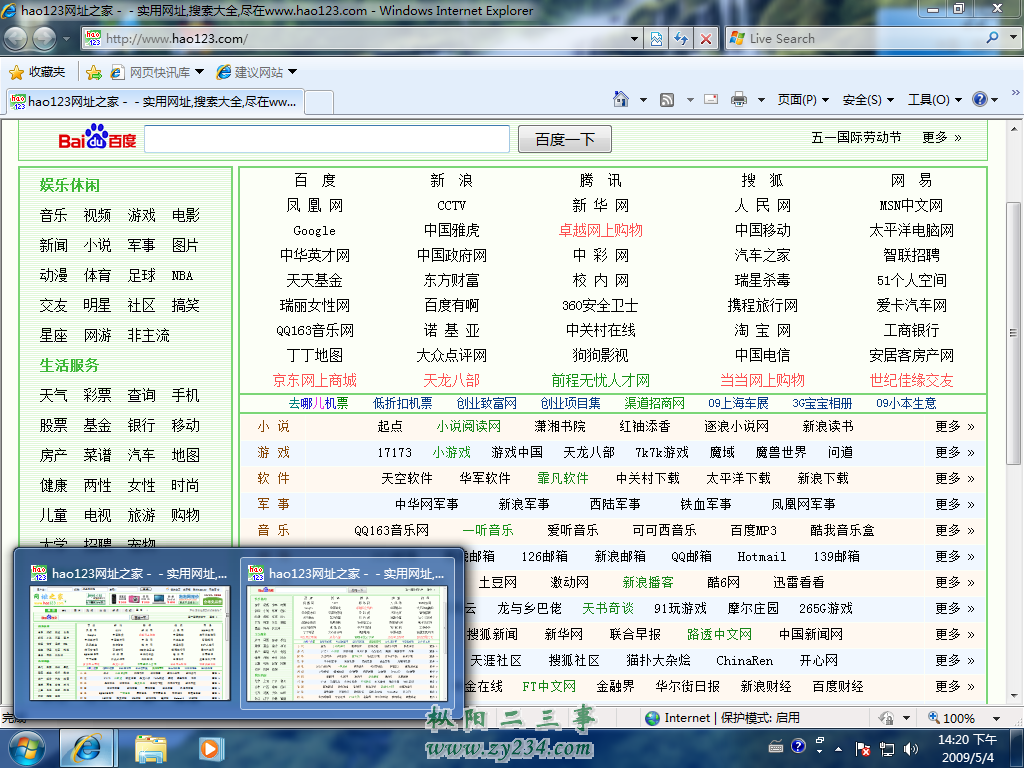Viewport: 1024px width, 768px height.
Task: Open the 去哪儿机票 link
Action: click(x=319, y=404)
